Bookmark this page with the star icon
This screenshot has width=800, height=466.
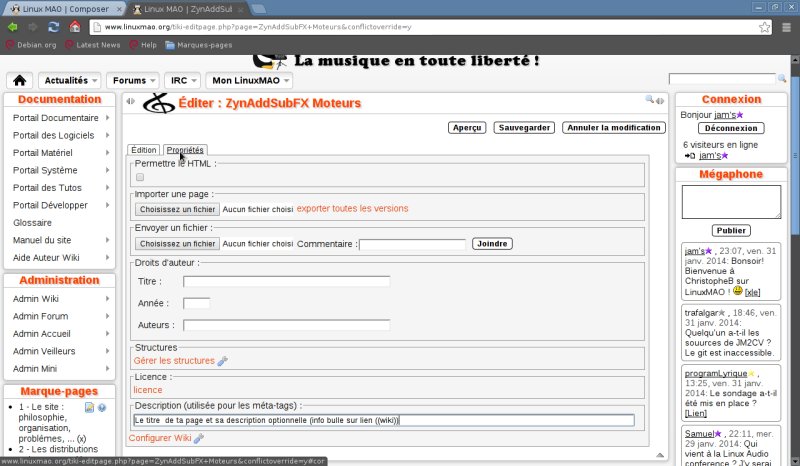coord(764,27)
